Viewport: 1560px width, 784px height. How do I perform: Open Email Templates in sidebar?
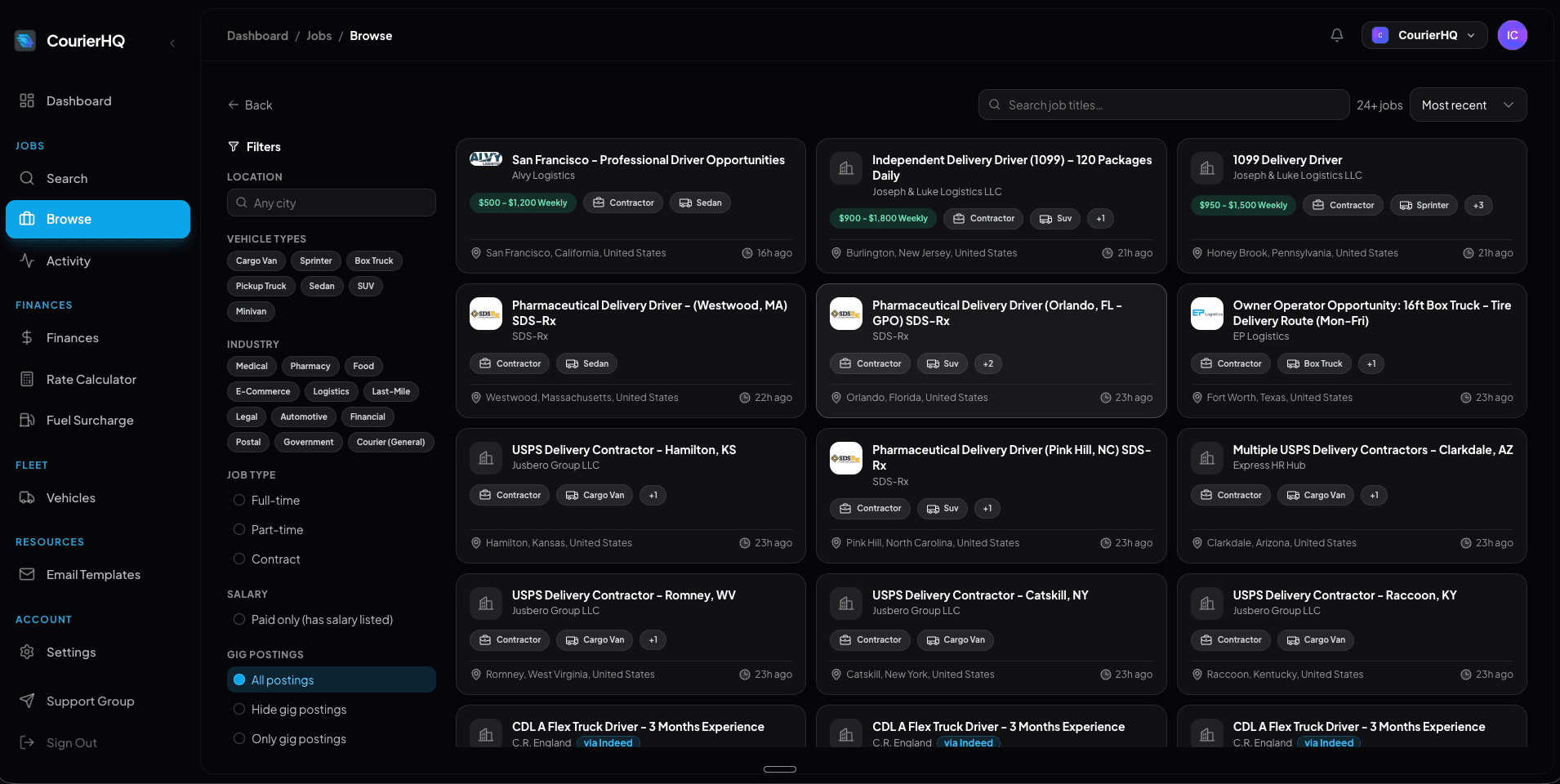98,574
